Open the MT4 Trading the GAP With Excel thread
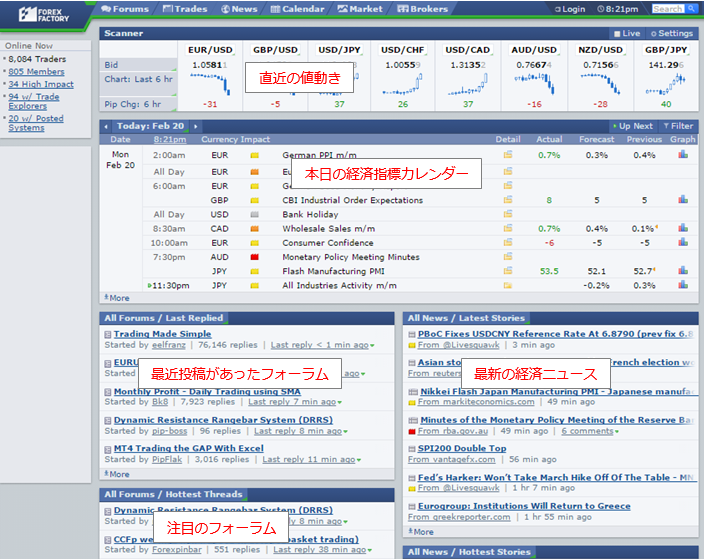This screenshot has height=559, width=704. pyautogui.click(x=189, y=448)
